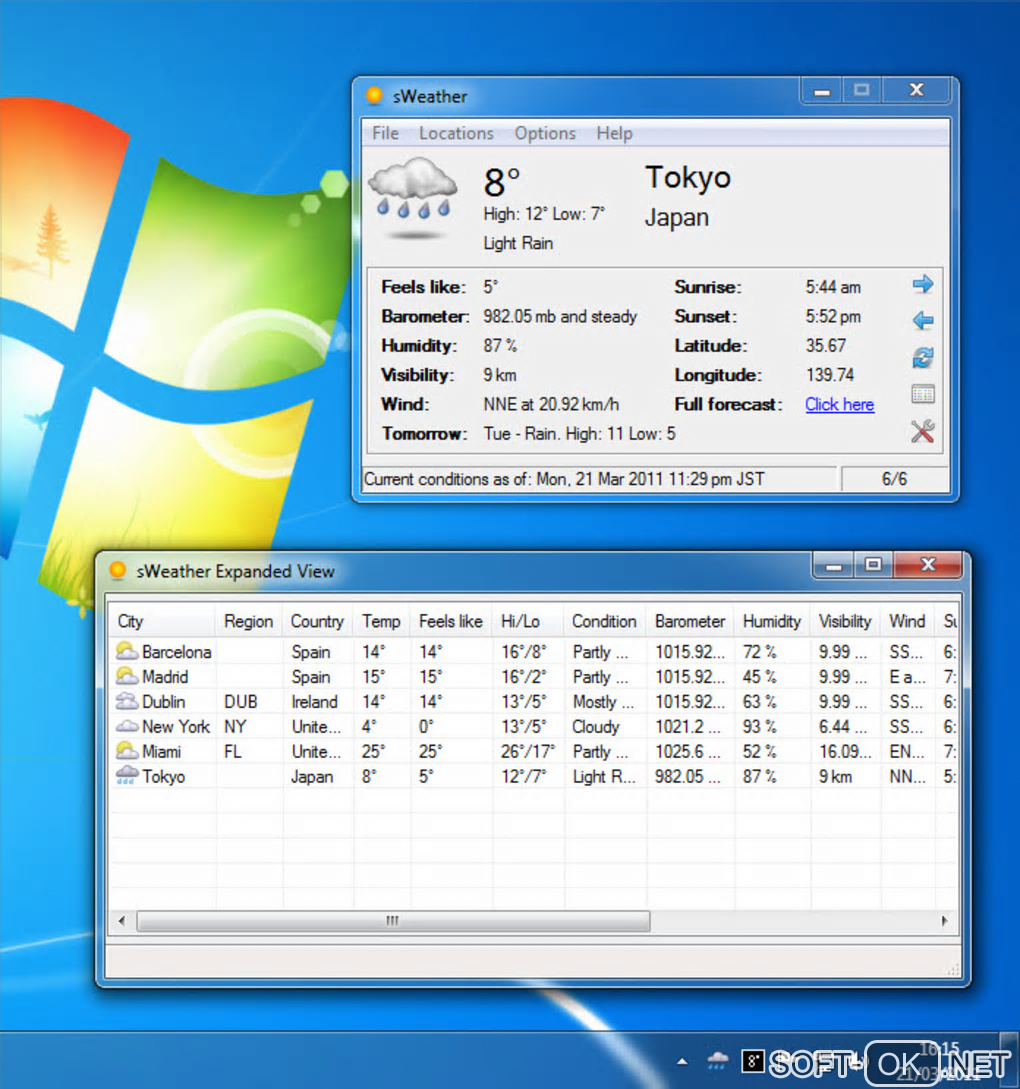Open the File menu
The width and height of the screenshot is (1020, 1089).
[x=385, y=133]
